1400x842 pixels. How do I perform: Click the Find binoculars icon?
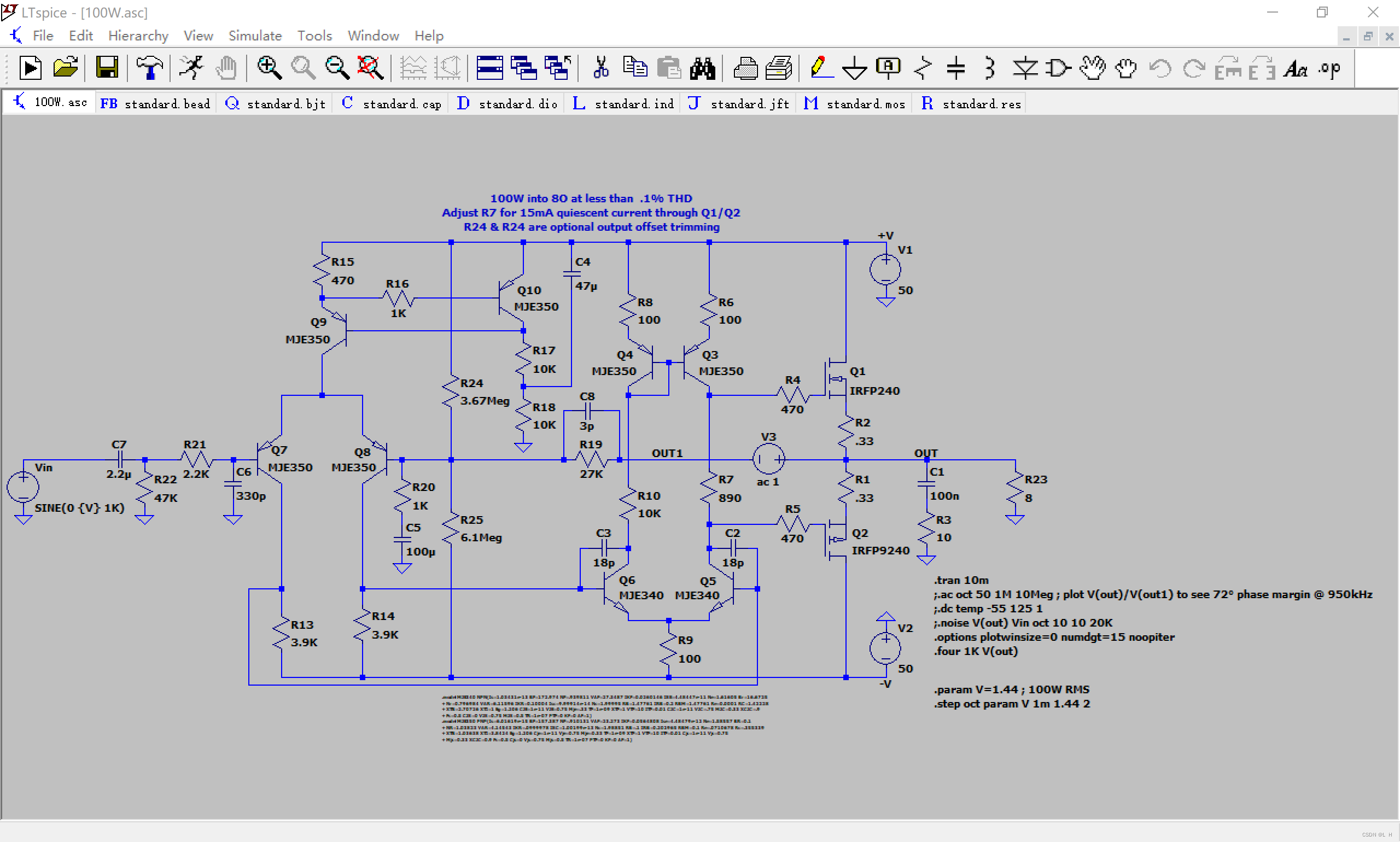click(x=702, y=68)
